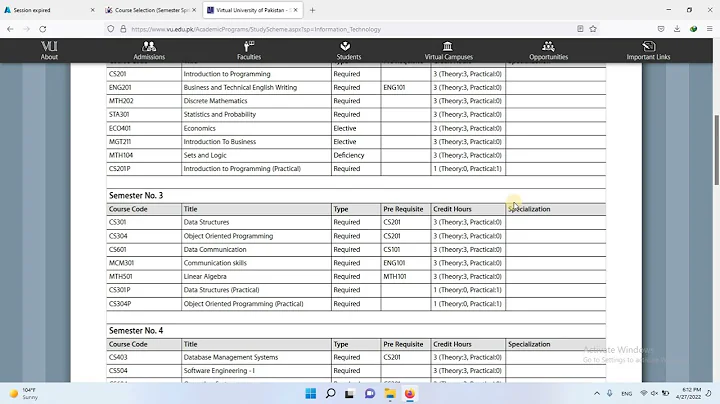The width and height of the screenshot is (720, 404).
Task: Click the microphone tray icon
Action: [x=610, y=393]
